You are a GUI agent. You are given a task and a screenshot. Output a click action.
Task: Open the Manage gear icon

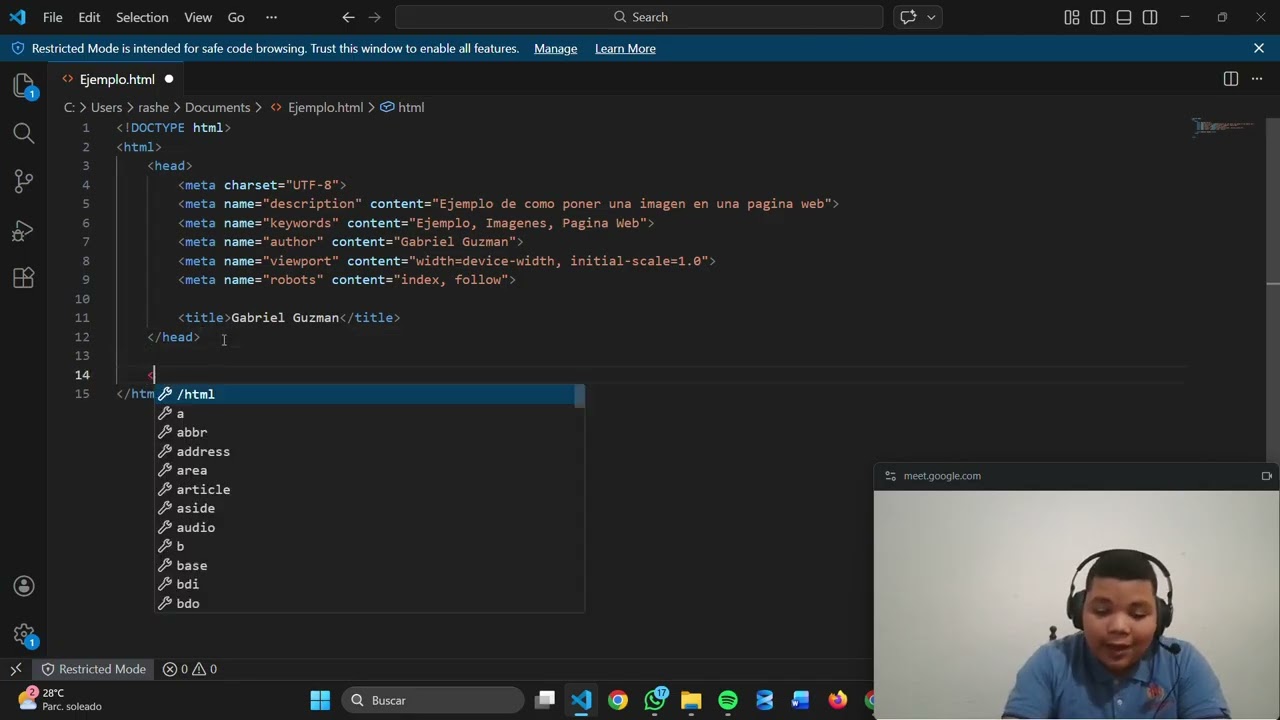(x=24, y=634)
